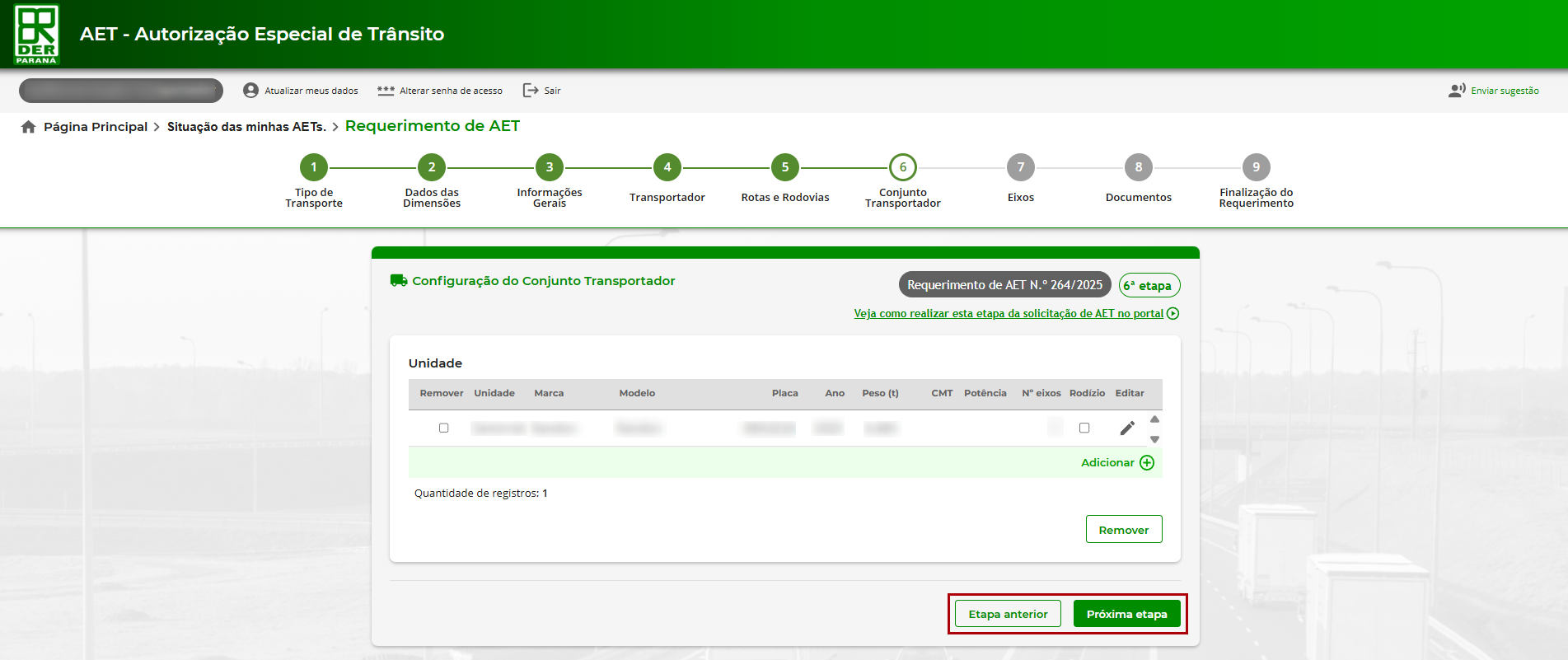This screenshot has height=660, width=1568.
Task: Open Situação das minhas AETs breadcrumb
Action: (x=246, y=127)
